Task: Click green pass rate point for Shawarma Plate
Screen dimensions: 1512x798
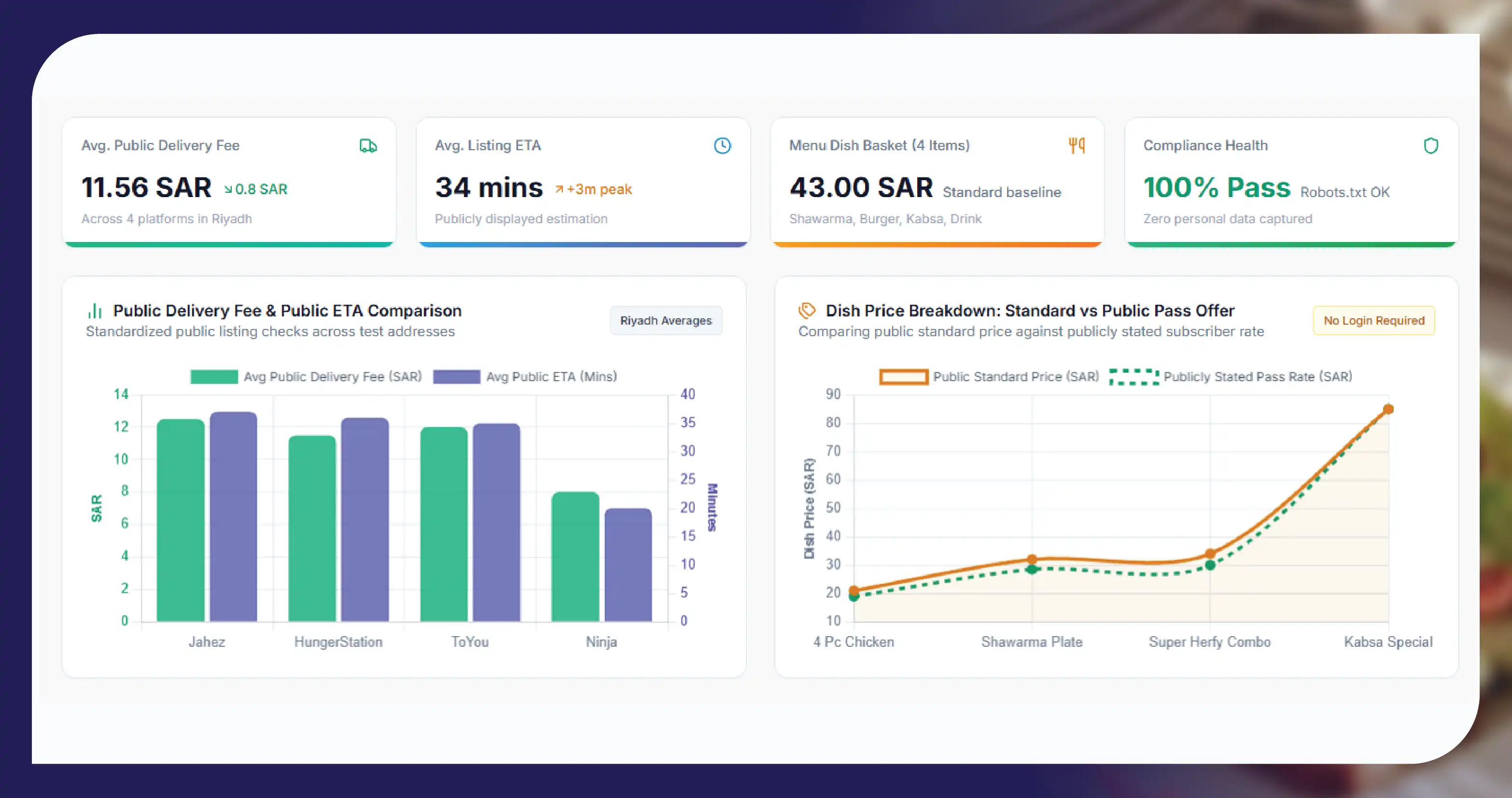Action: [1032, 569]
